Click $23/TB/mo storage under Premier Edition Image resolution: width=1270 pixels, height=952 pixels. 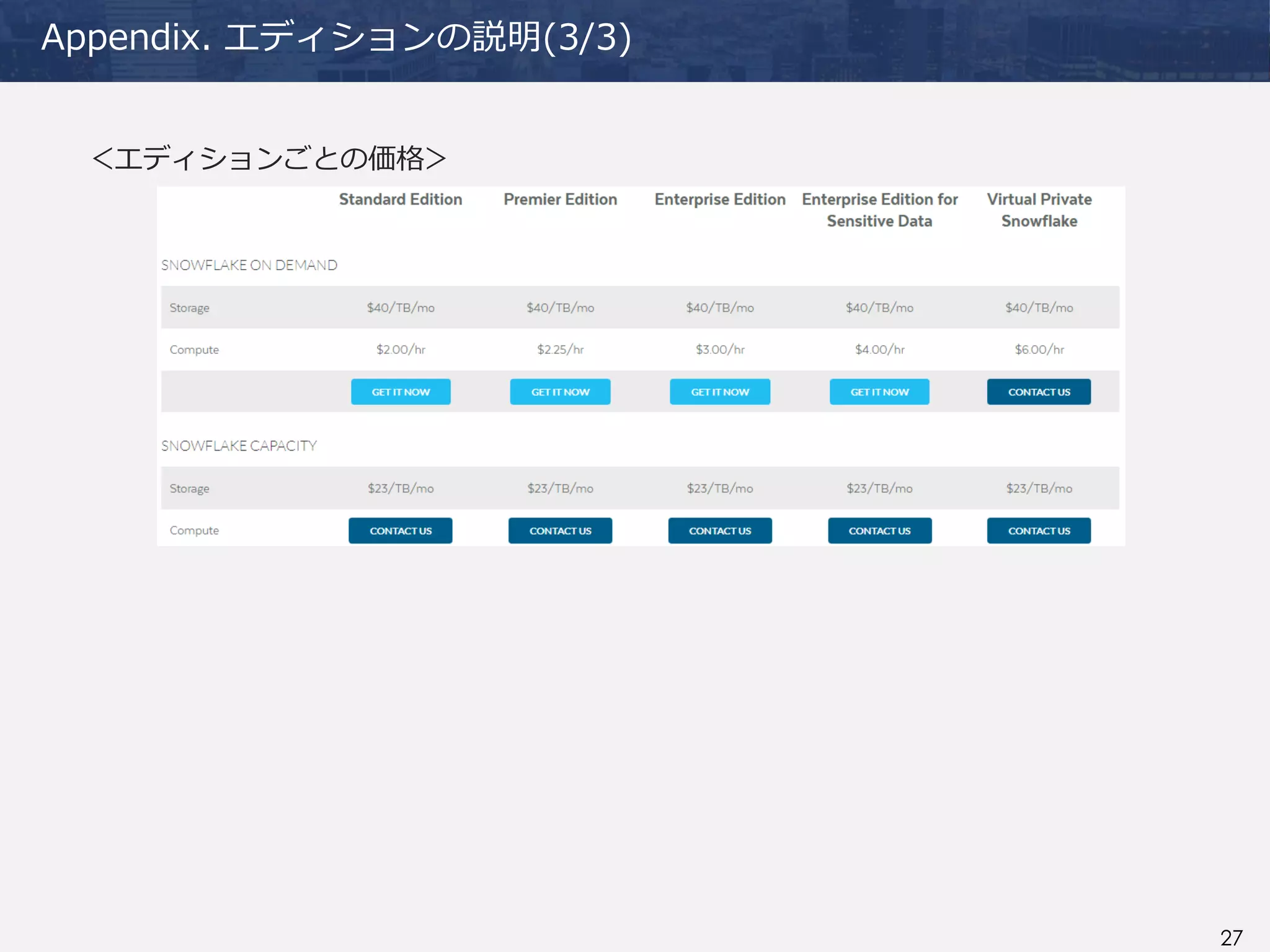coord(560,488)
